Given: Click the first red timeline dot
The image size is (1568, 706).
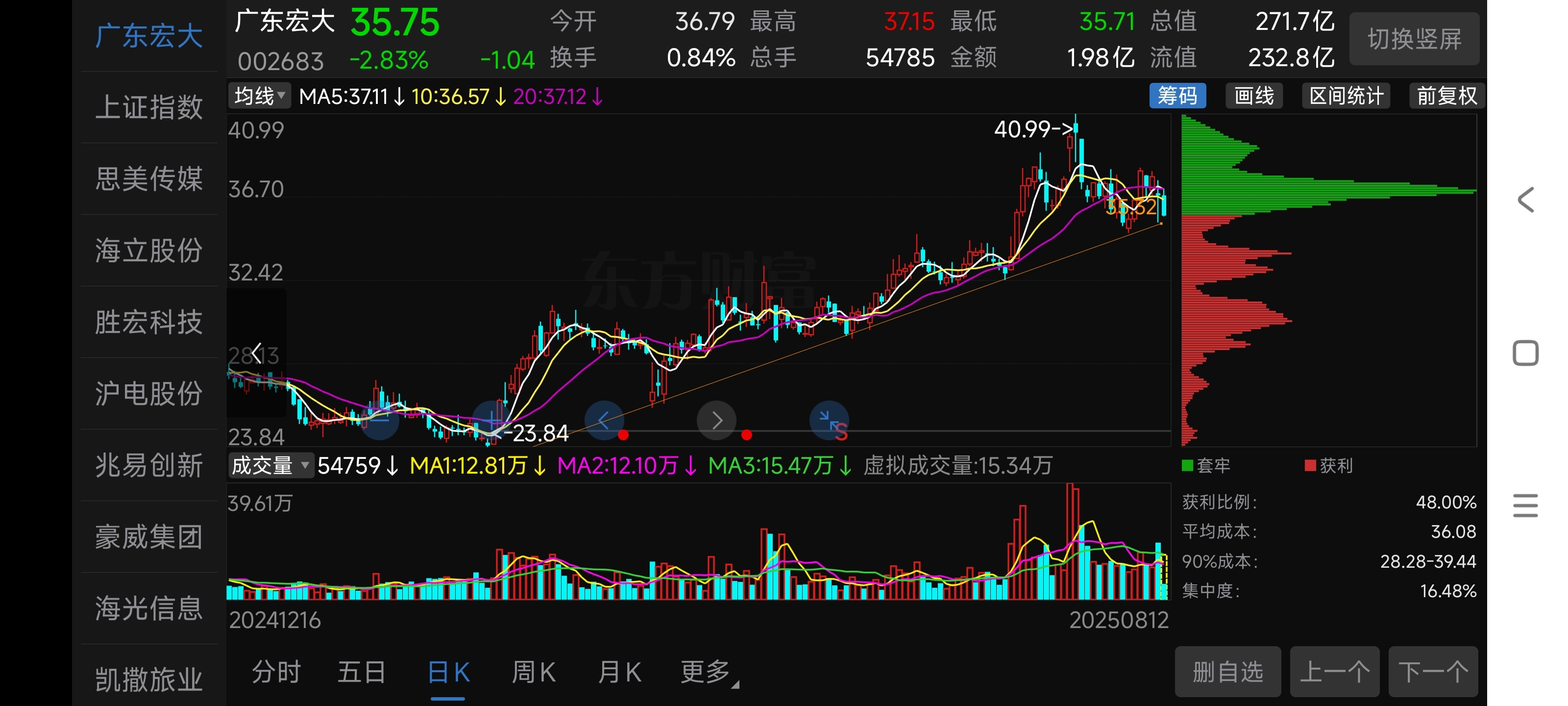Looking at the screenshot, I should coord(623,435).
